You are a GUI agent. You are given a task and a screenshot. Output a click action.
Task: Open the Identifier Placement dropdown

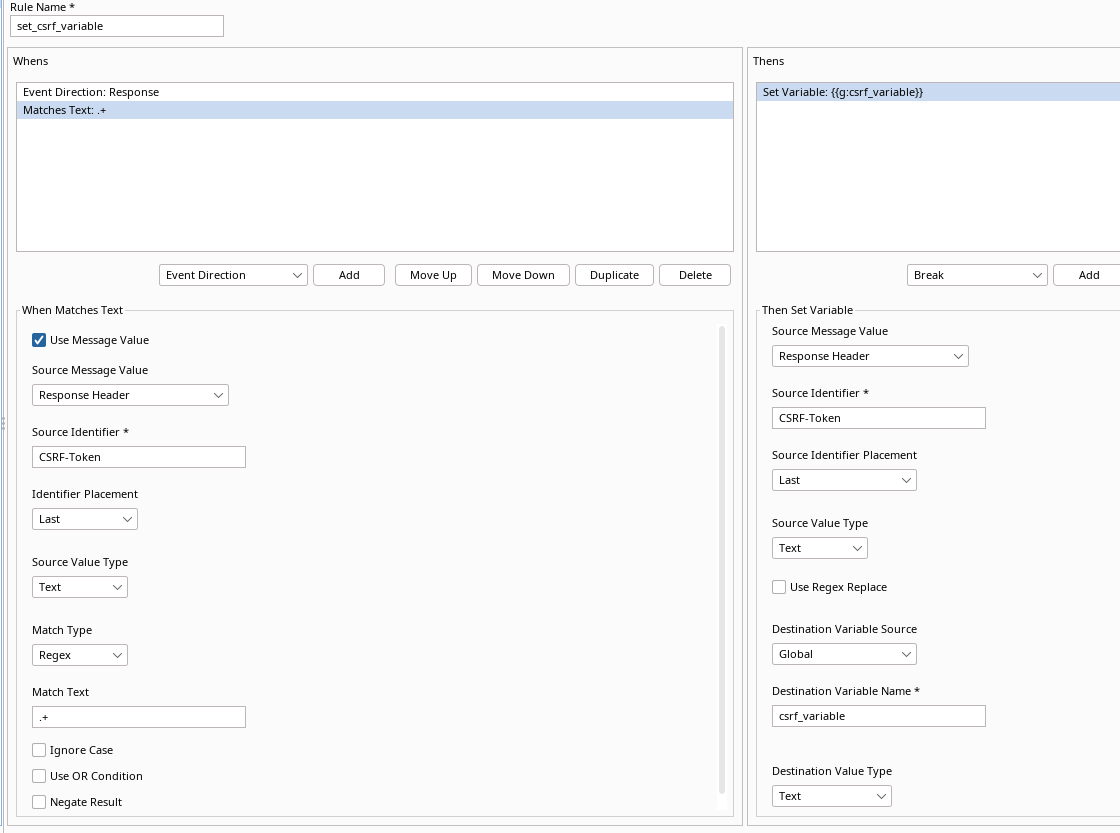point(85,519)
